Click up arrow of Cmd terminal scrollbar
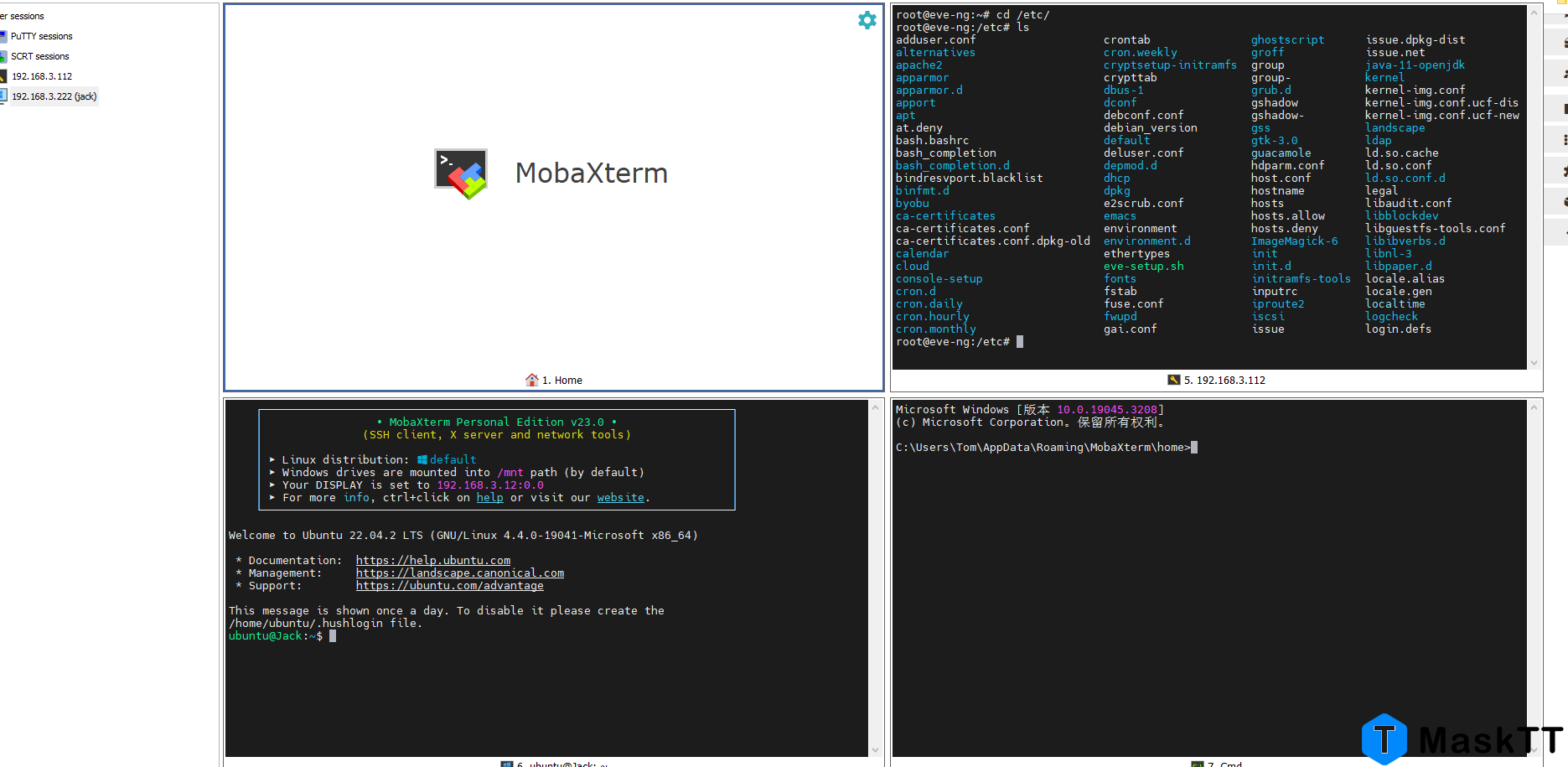 click(x=1534, y=408)
